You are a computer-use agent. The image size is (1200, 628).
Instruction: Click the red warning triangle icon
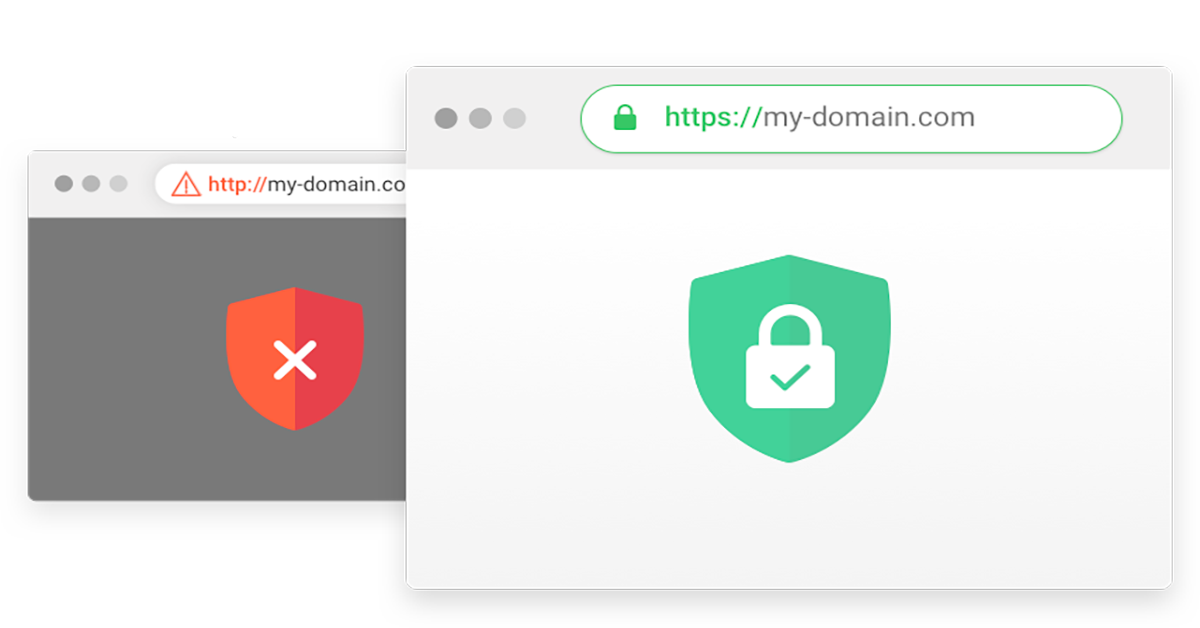[x=186, y=184]
